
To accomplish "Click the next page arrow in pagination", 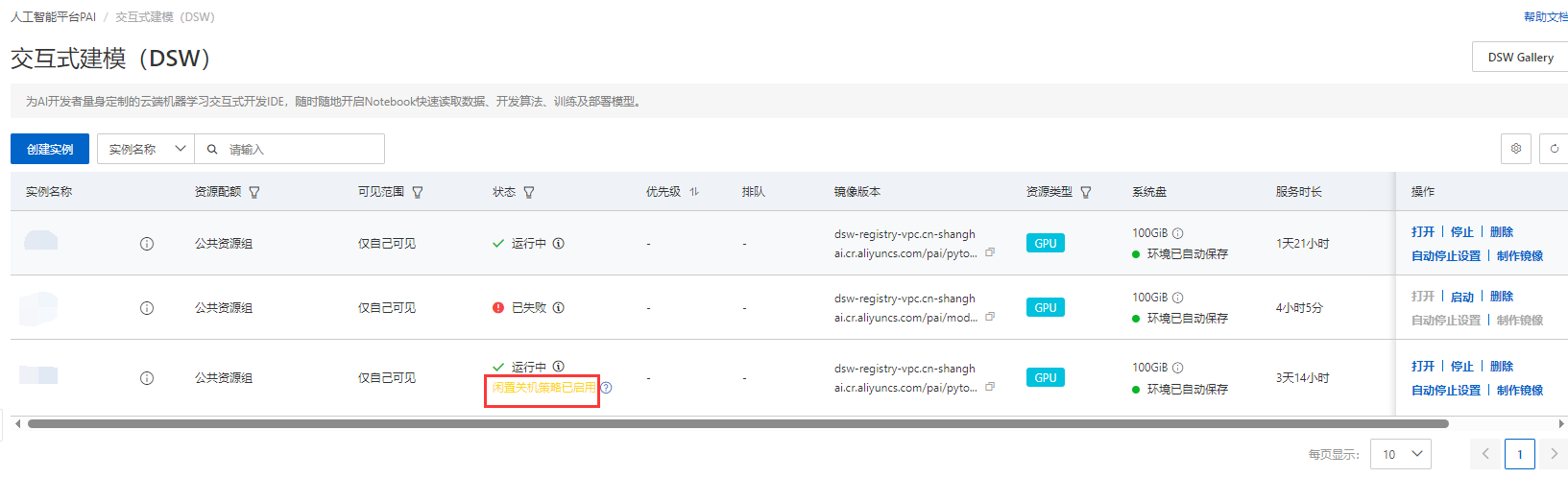I will coord(1554,454).
